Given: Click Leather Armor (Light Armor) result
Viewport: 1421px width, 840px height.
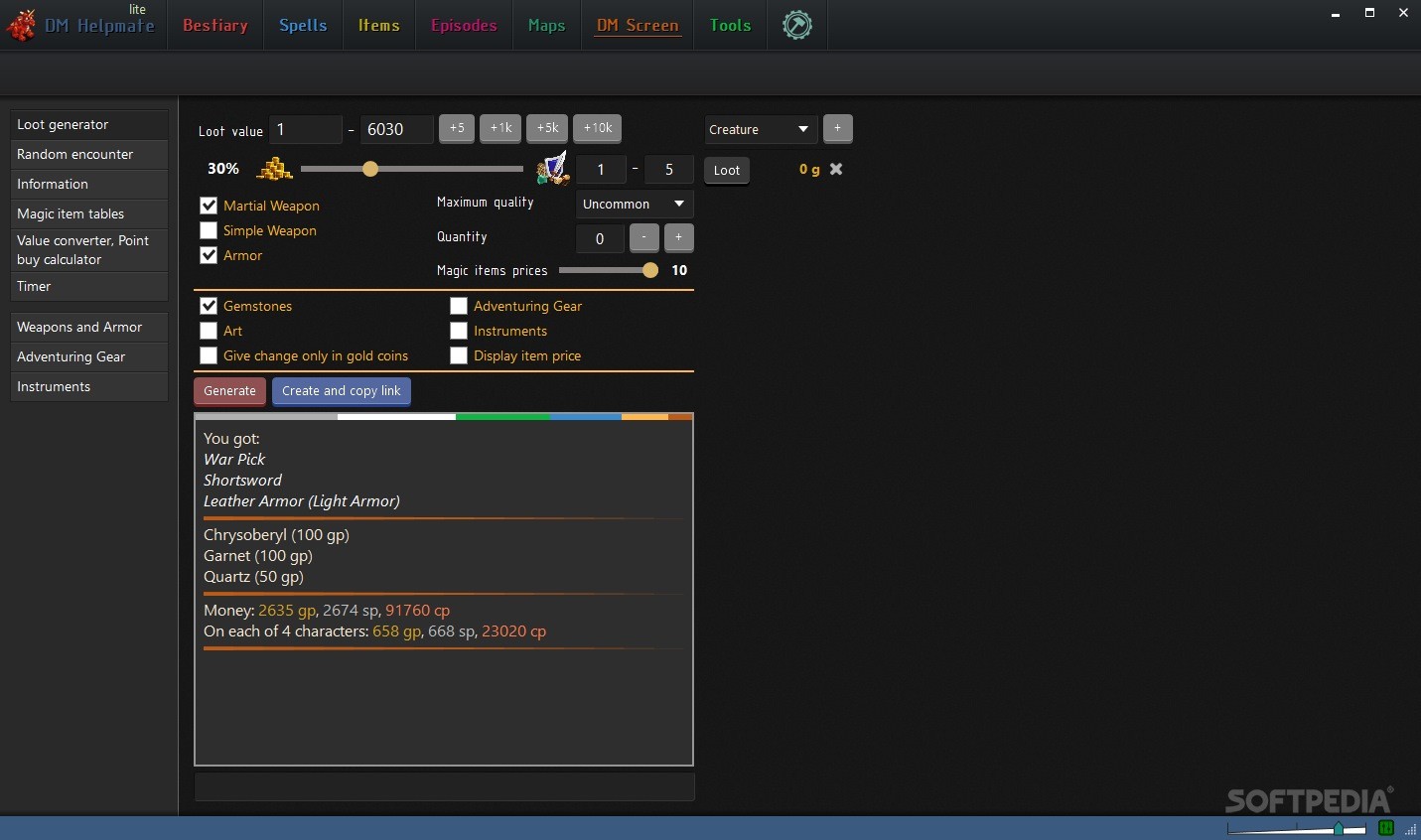Looking at the screenshot, I should [302, 501].
